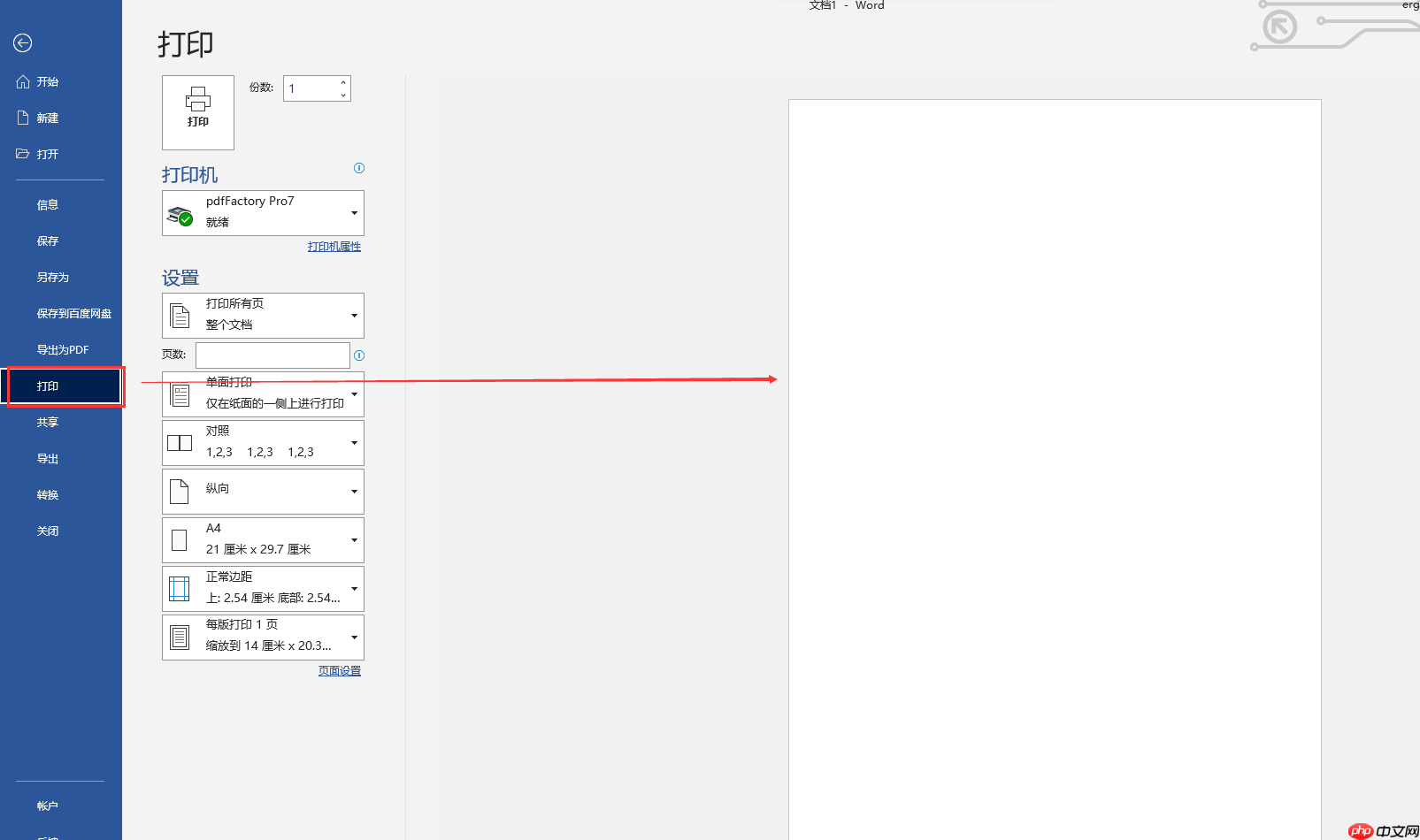Click the info icon next to 页数 field
1420x840 pixels.
[x=359, y=355]
